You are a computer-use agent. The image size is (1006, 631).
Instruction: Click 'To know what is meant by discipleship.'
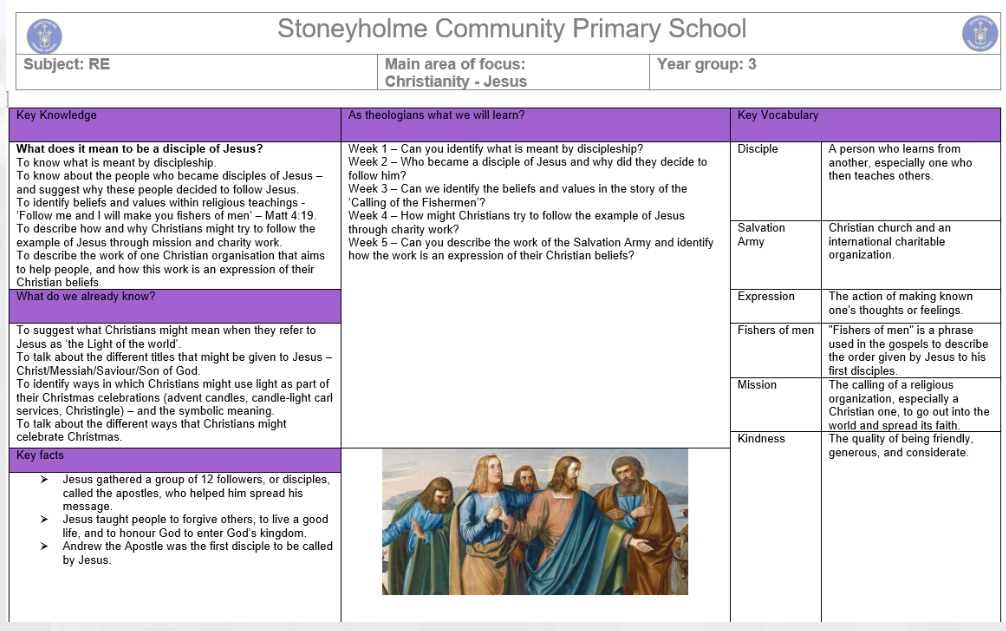116,163
